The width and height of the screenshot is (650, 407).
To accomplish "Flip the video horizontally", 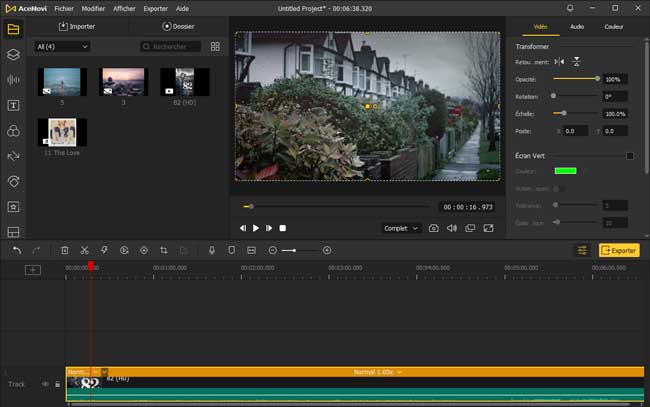I will [x=559, y=62].
